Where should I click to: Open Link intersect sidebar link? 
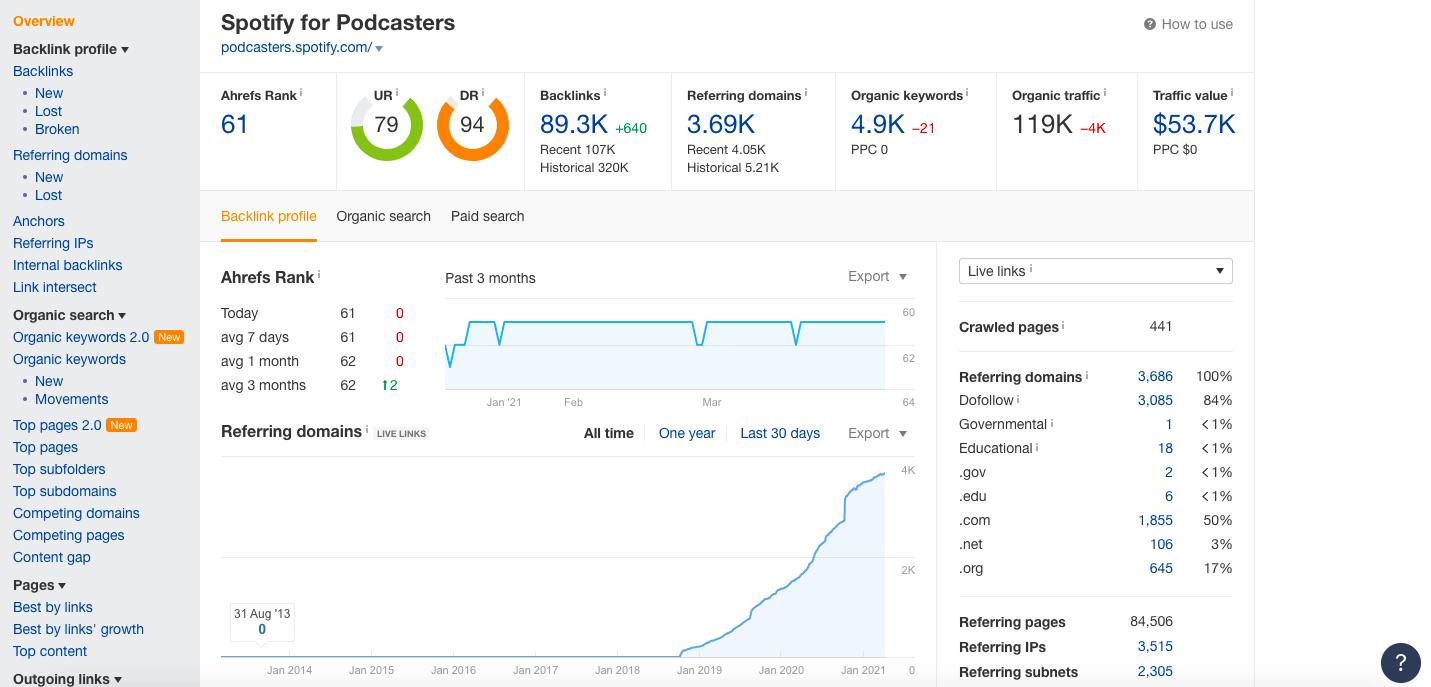[55, 287]
